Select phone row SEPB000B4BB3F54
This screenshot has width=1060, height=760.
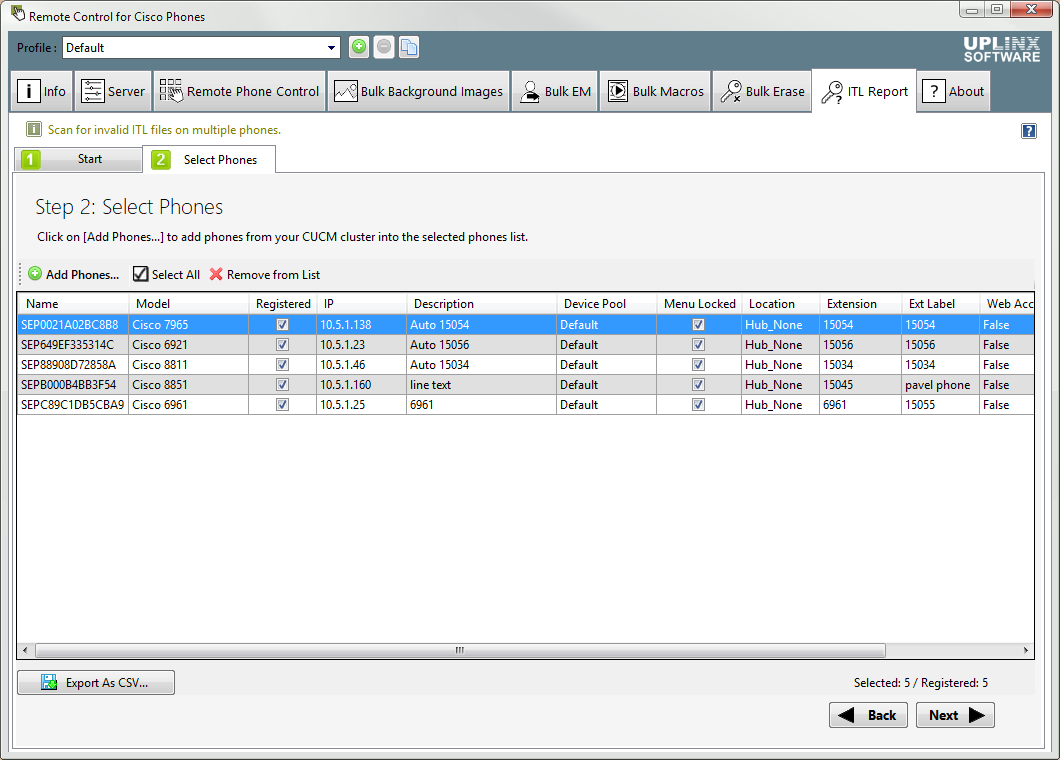525,385
